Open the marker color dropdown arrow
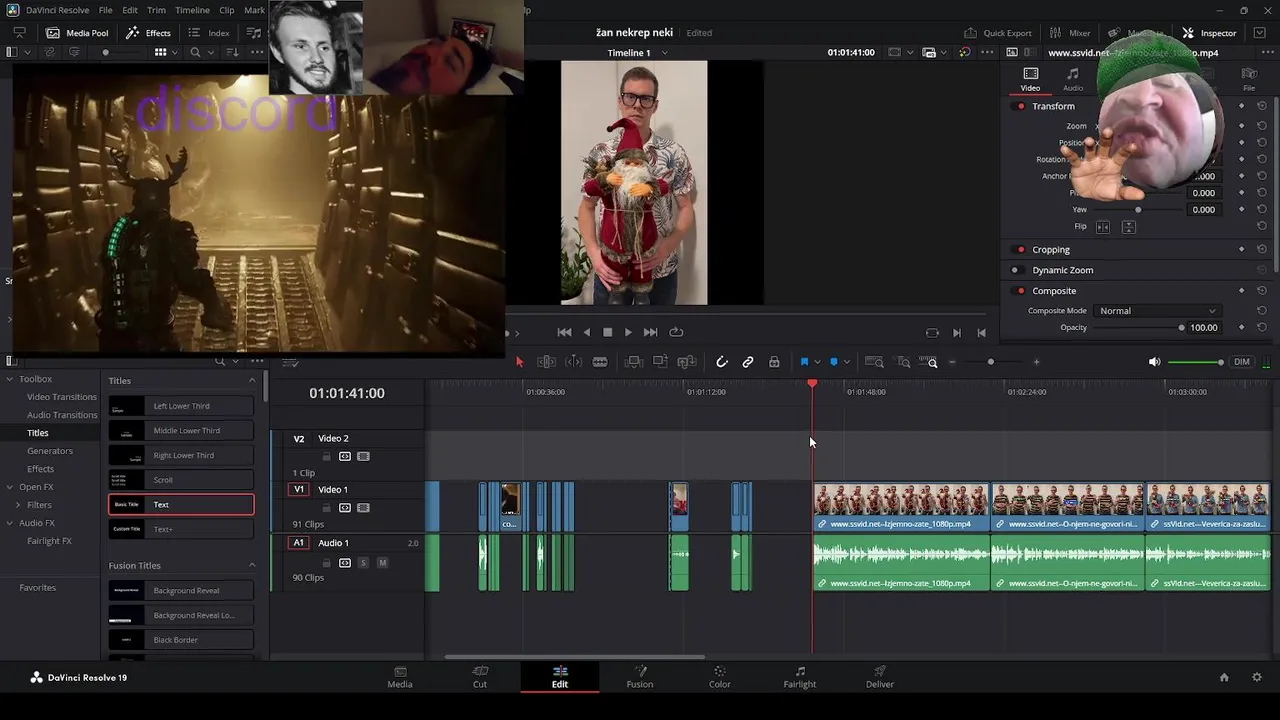The image size is (1280, 720). 847,362
